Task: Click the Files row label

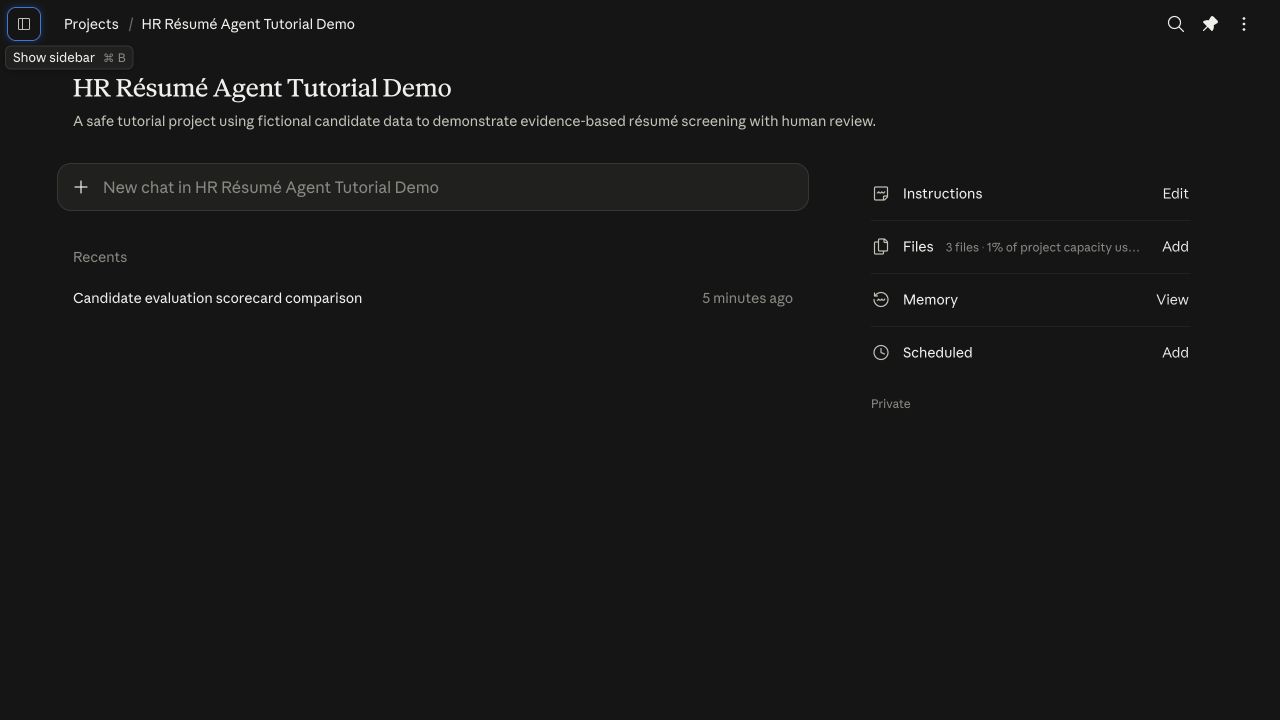Action: (918, 247)
